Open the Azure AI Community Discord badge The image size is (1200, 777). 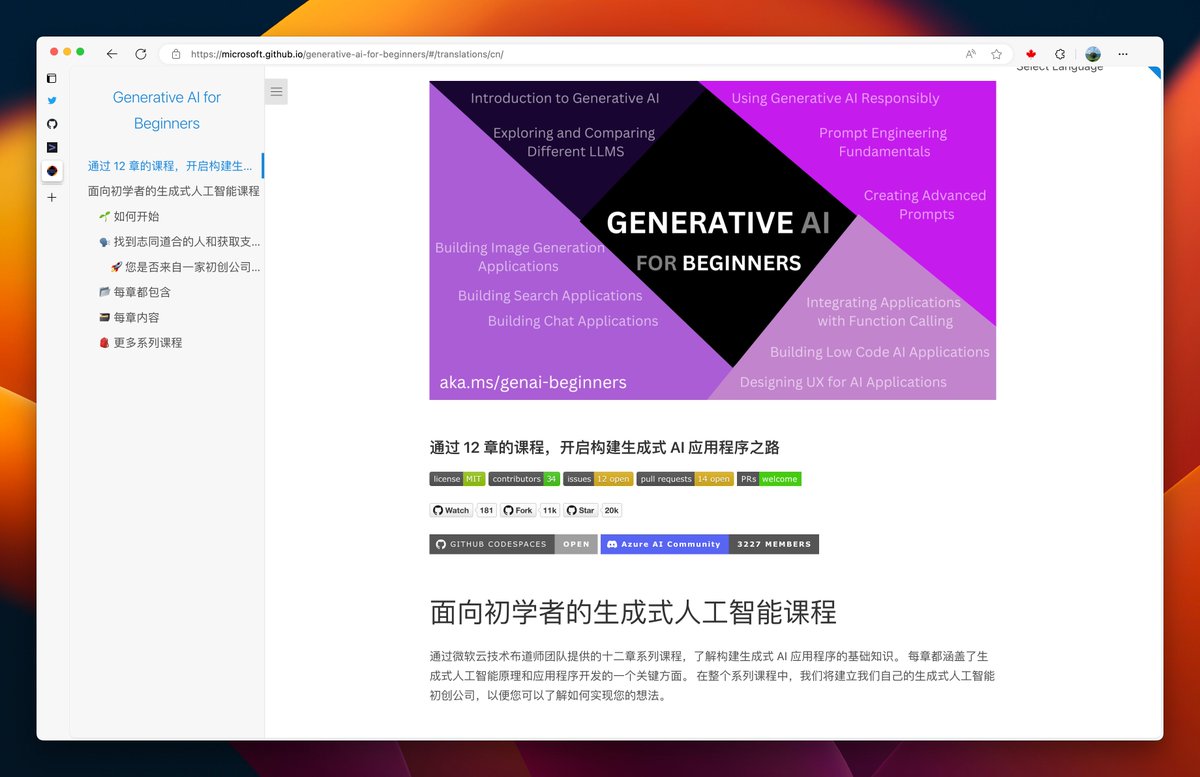point(710,544)
